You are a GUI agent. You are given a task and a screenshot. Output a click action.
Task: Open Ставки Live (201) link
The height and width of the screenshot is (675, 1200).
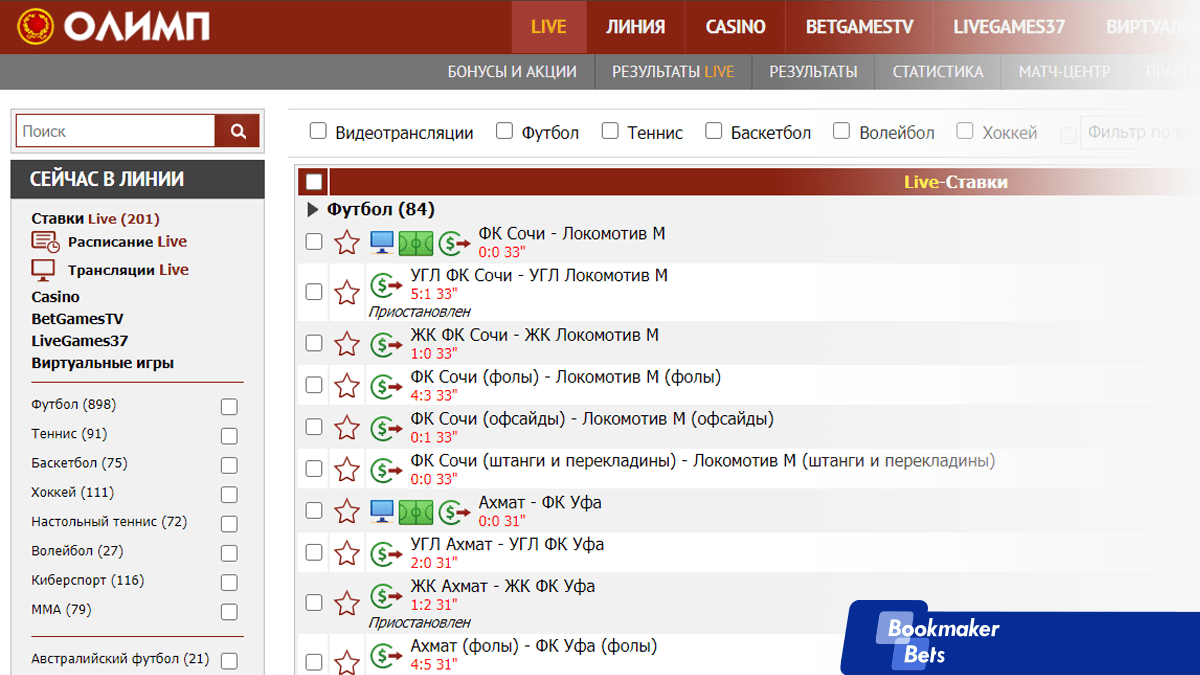pyautogui.click(x=95, y=219)
